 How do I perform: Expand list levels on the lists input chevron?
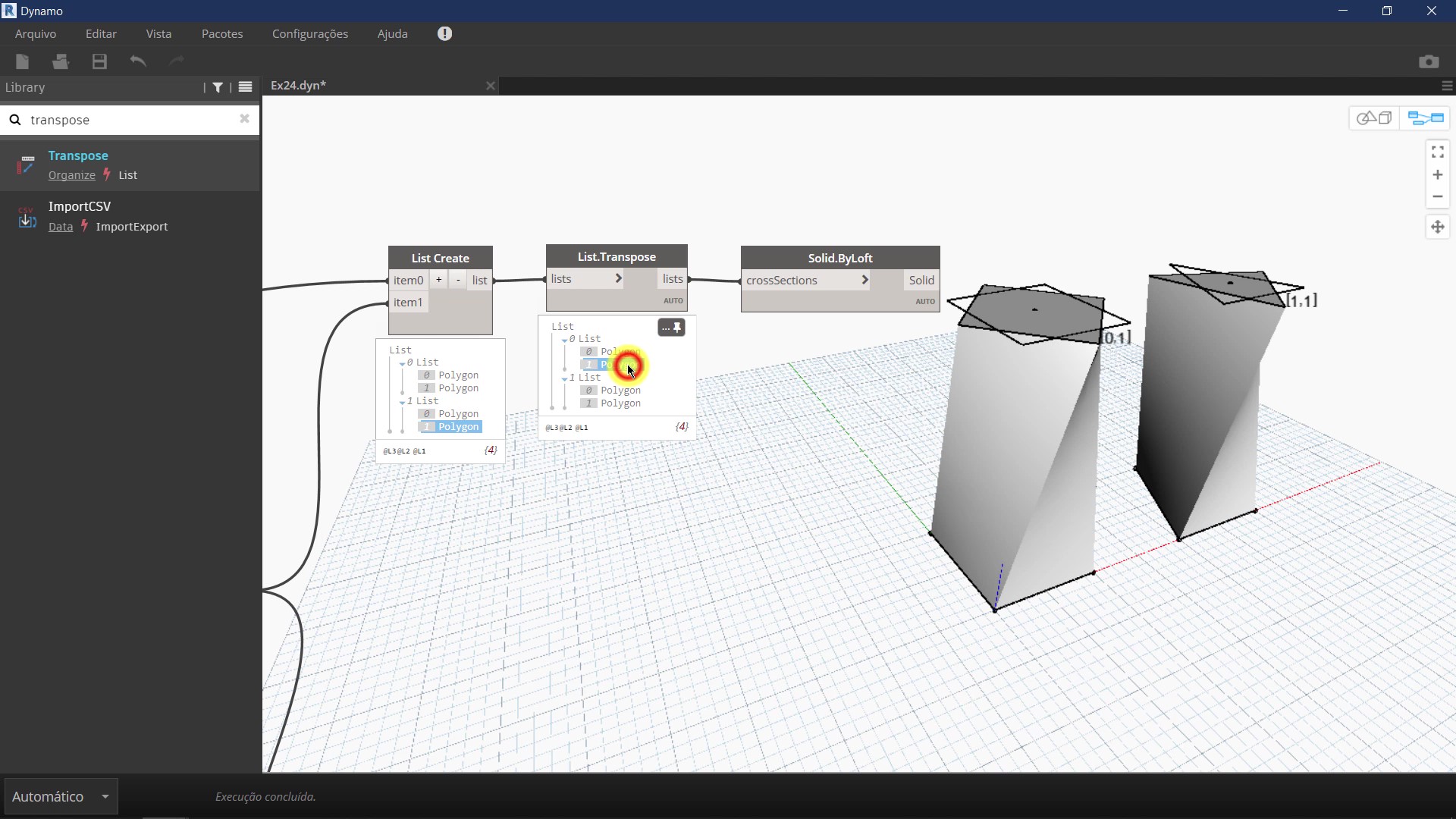(x=618, y=278)
